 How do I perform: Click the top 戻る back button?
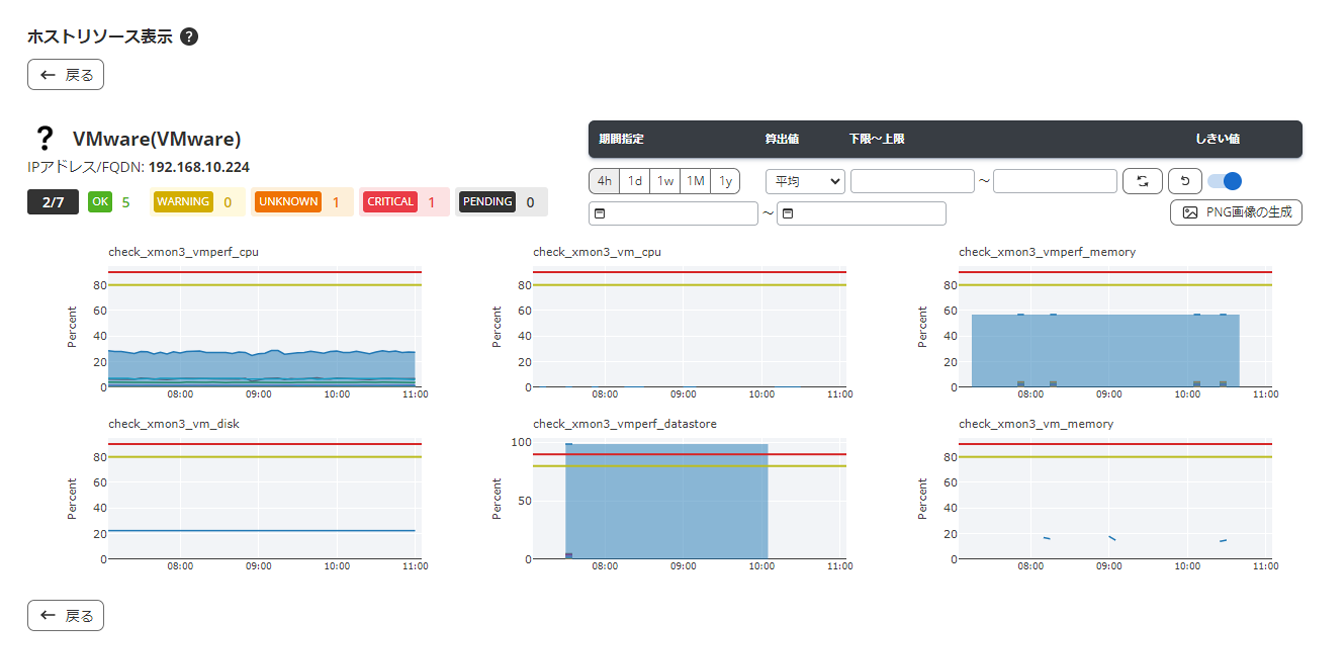(x=66, y=75)
